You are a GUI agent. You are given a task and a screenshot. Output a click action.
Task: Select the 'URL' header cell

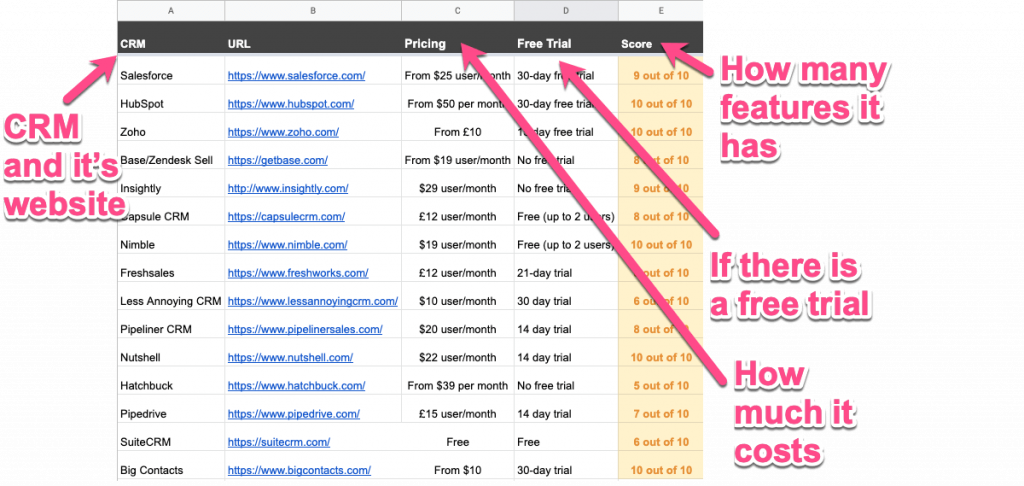pos(313,37)
